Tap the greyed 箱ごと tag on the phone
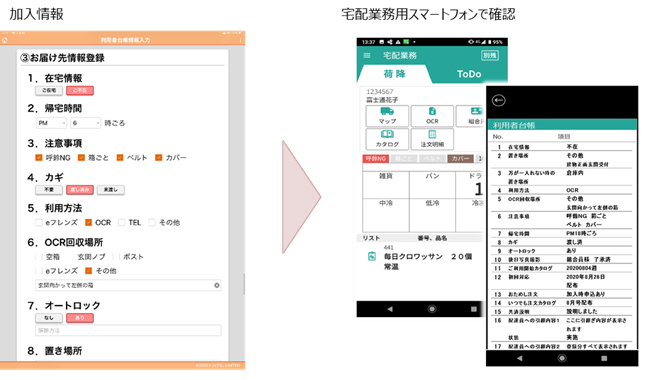Viewport: 648px width, 380px height. [404, 159]
